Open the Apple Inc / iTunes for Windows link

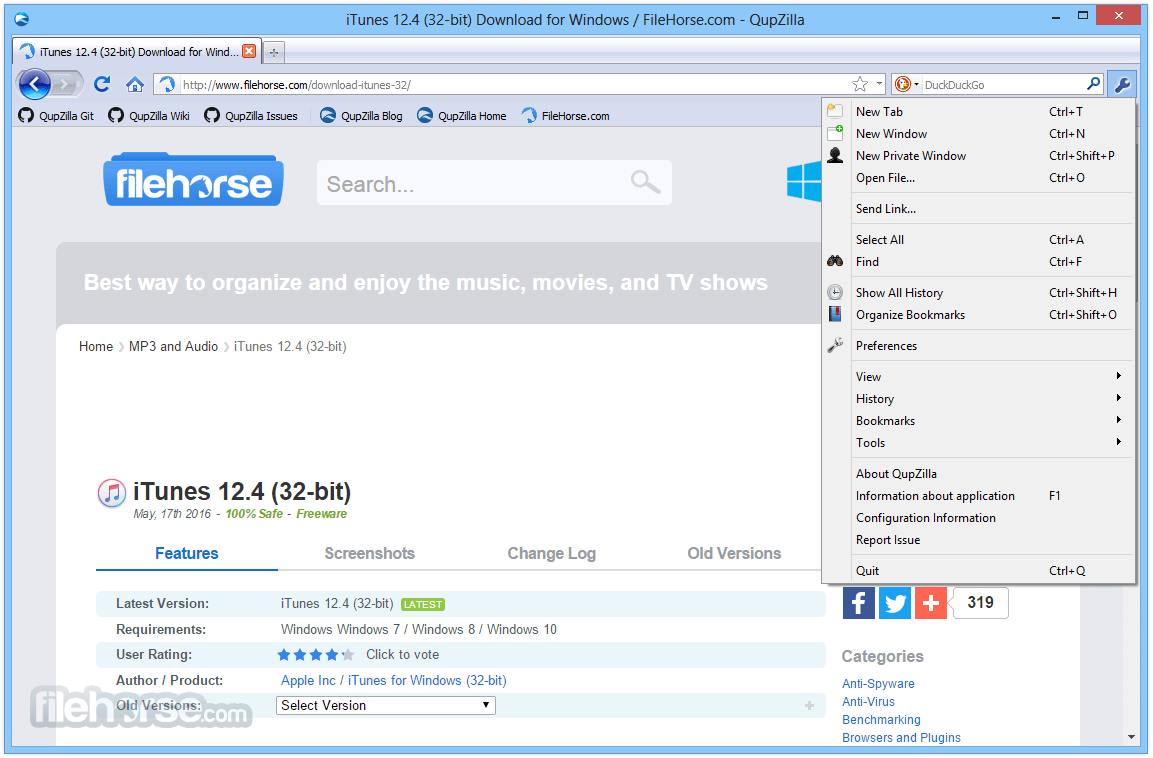point(393,680)
